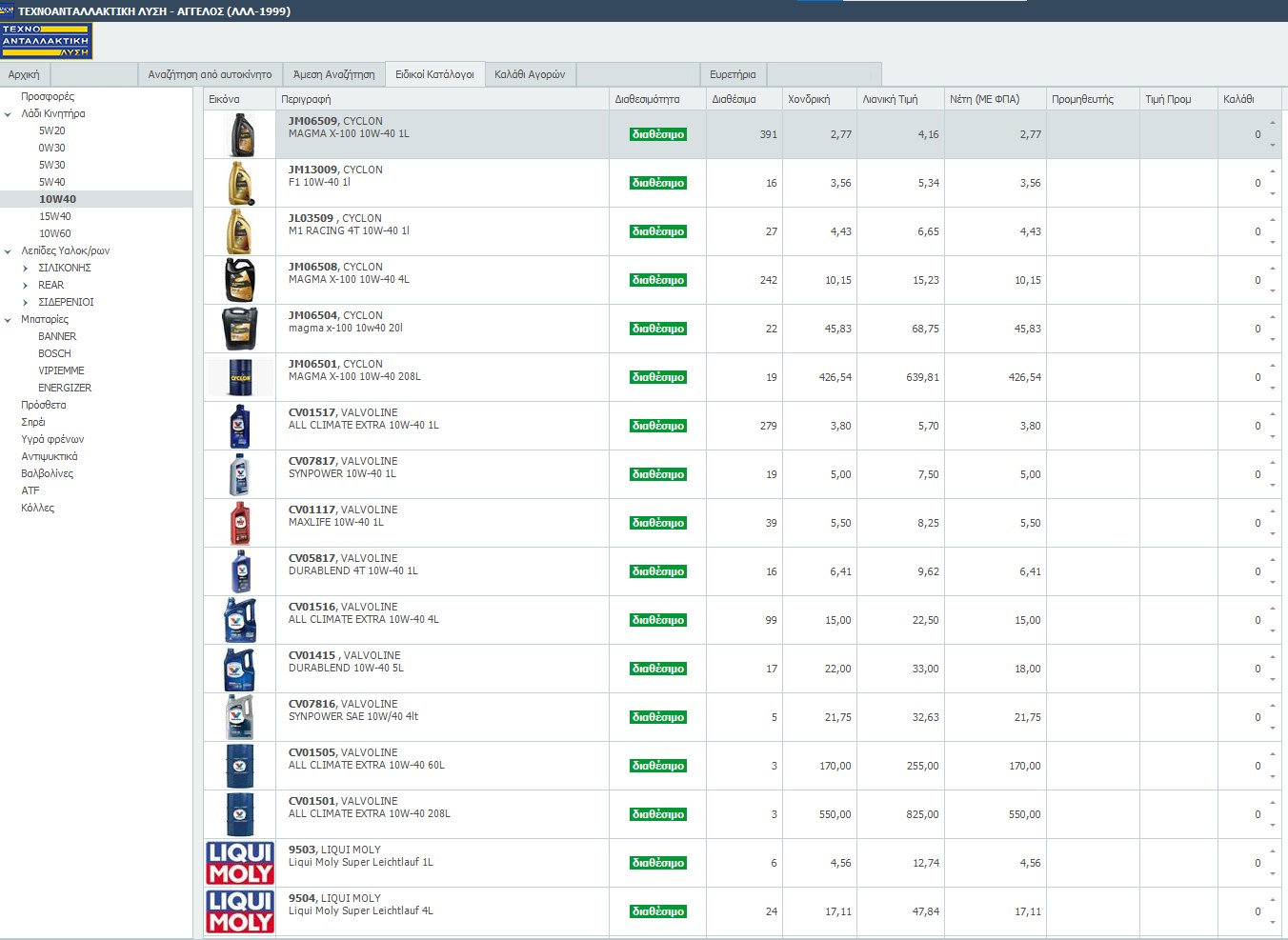Screen dimensions: 1288x940
Task: Collapse the Μπαταρίες tree node
Action: coord(9,320)
